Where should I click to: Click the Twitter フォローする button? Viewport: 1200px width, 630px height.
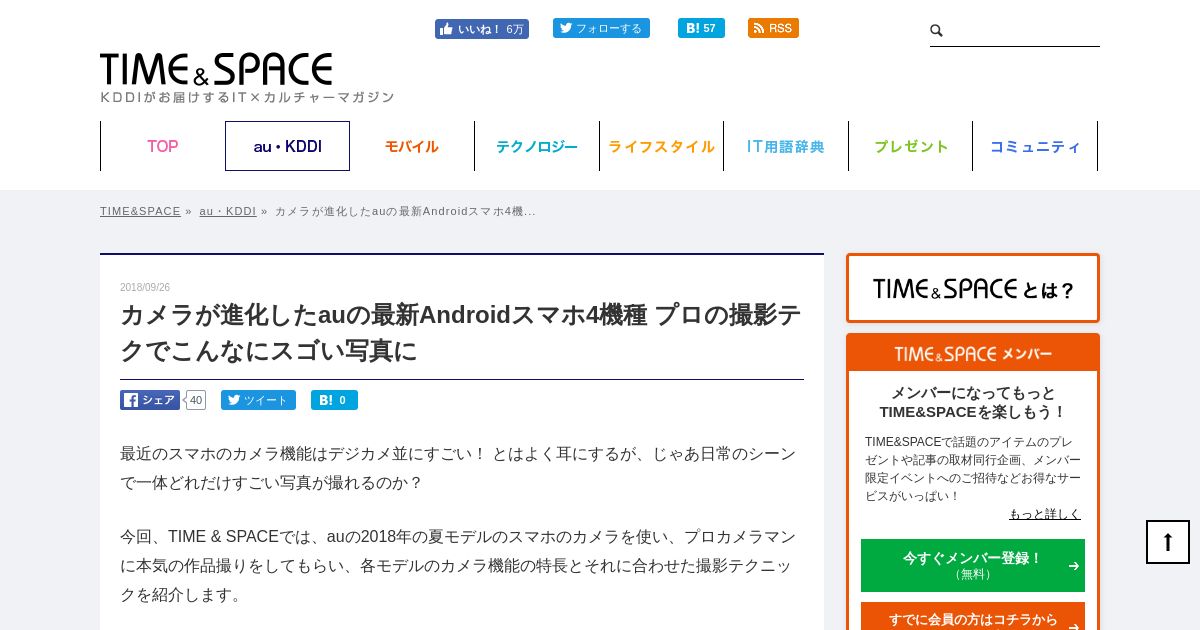pyautogui.click(x=601, y=28)
